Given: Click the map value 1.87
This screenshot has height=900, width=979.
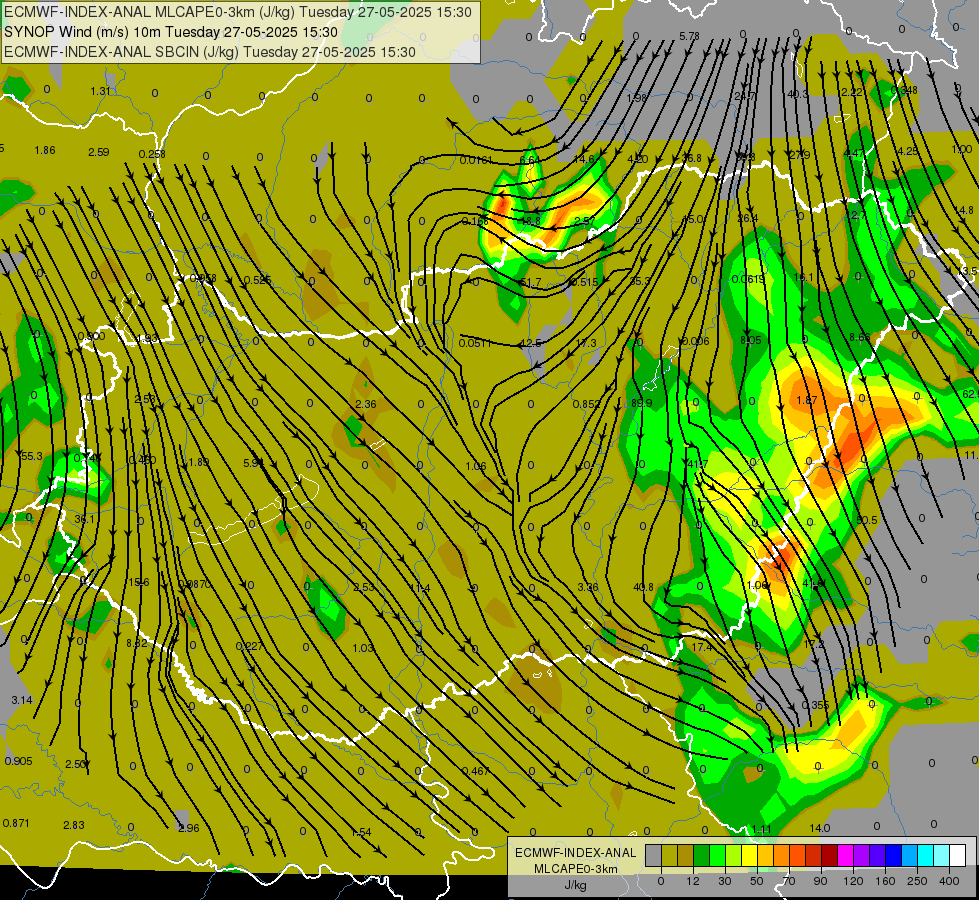Looking at the screenshot, I should (x=807, y=400).
